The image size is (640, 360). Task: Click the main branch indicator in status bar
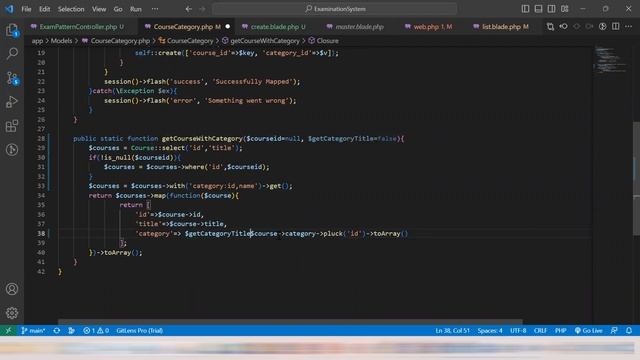click(x=33, y=331)
